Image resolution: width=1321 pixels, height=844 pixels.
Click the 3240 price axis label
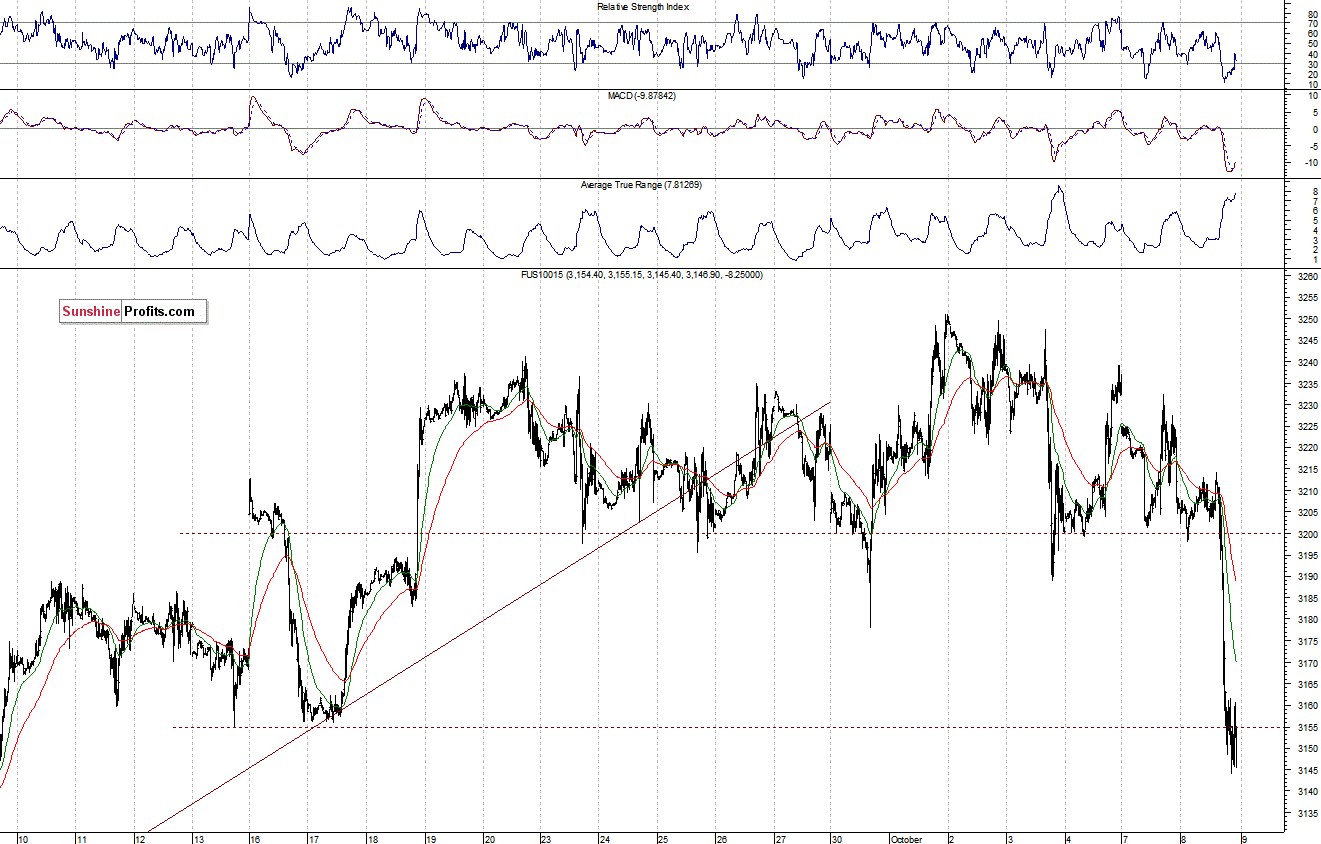(x=1306, y=363)
